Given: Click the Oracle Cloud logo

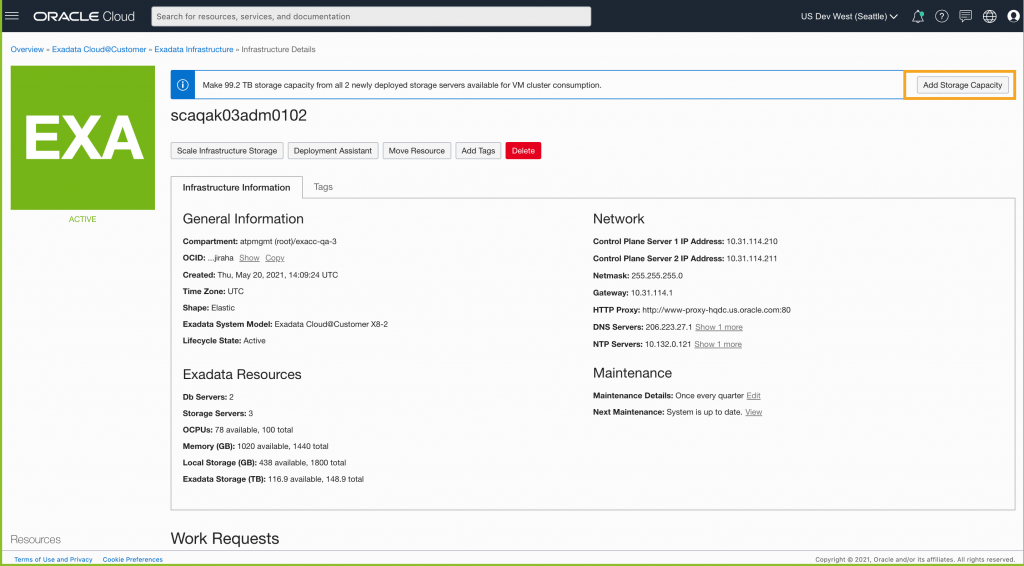Looking at the screenshot, I should pyautogui.click(x=84, y=16).
